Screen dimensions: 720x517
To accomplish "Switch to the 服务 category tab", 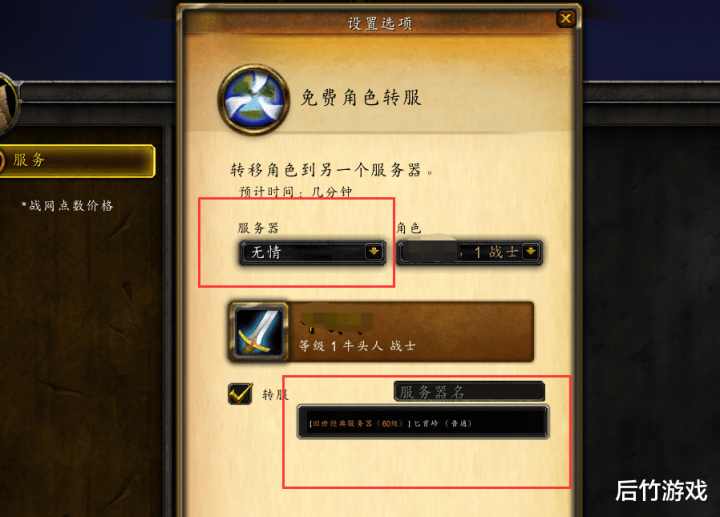I will [76, 161].
